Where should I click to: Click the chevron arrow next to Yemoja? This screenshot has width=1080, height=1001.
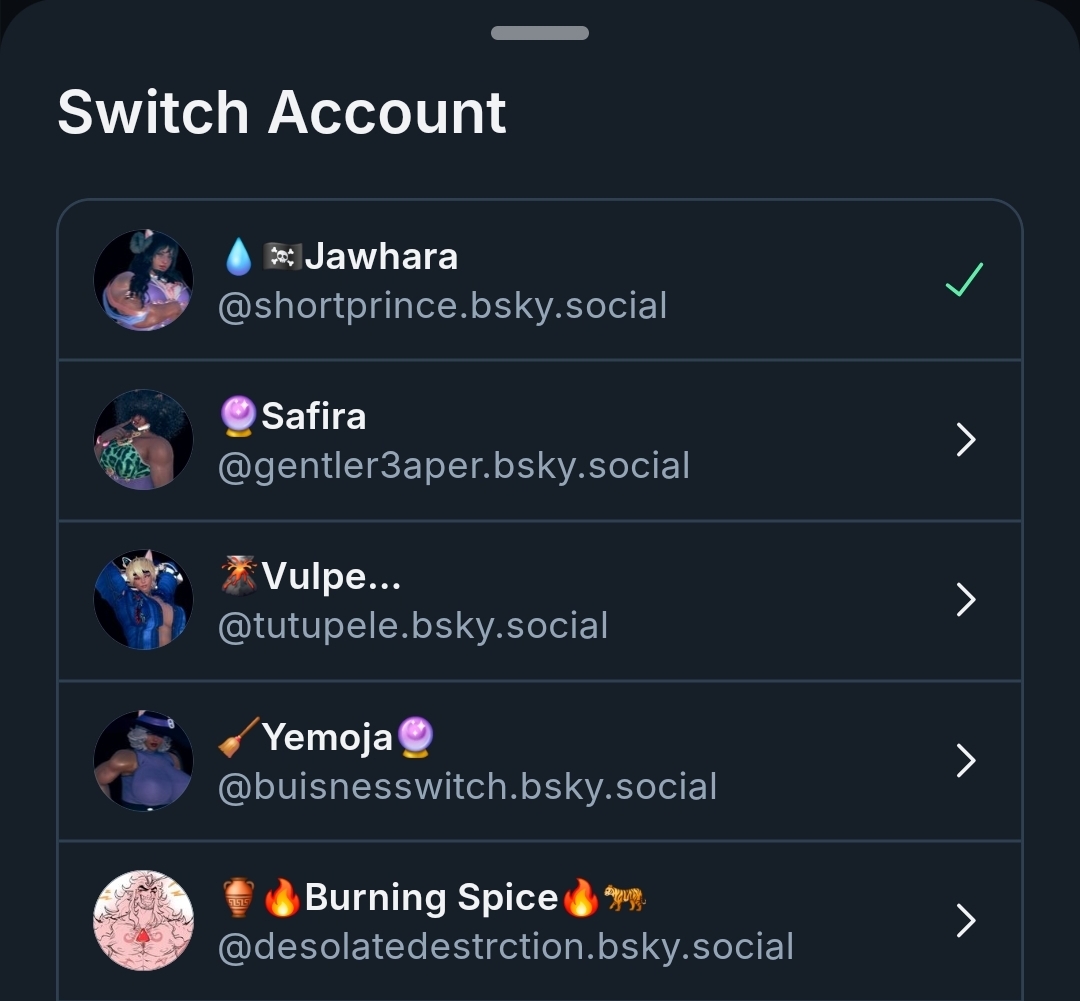point(965,761)
